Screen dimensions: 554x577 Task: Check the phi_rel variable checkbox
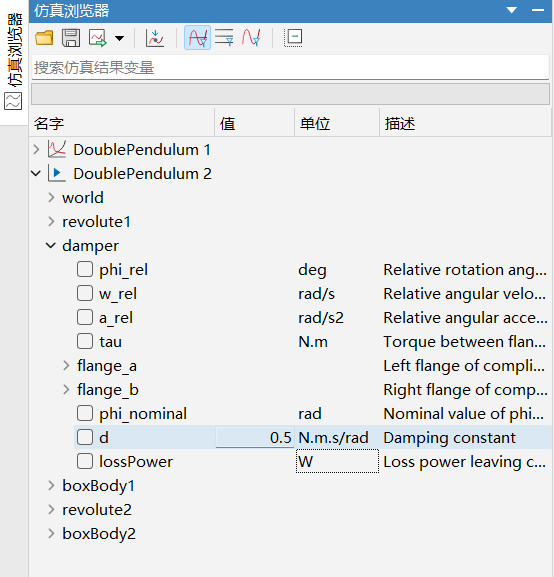point(85,269)
